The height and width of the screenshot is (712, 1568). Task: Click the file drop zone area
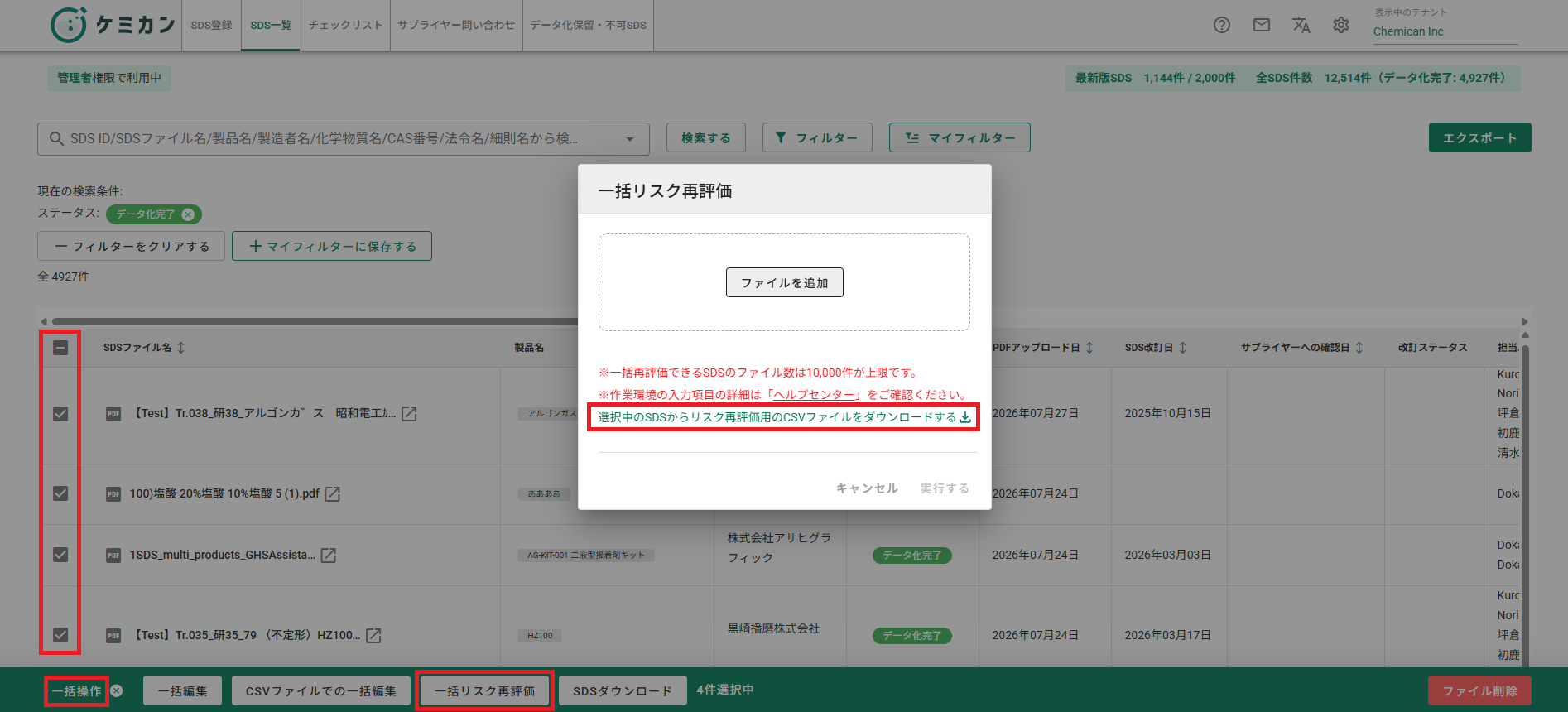click(x=784, y=282)
